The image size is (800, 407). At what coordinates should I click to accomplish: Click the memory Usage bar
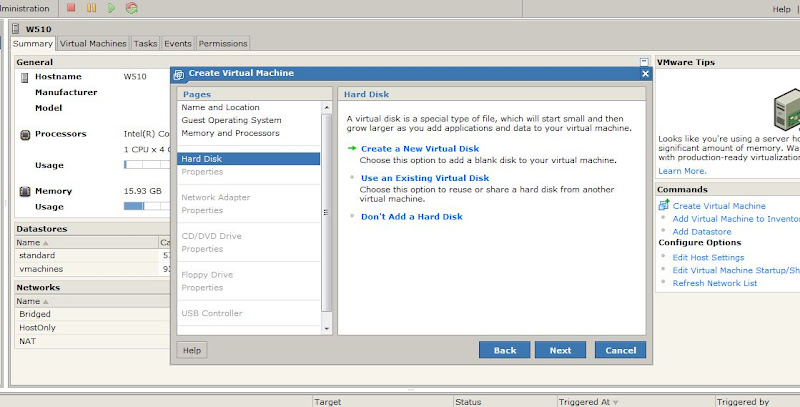(147, 206)
